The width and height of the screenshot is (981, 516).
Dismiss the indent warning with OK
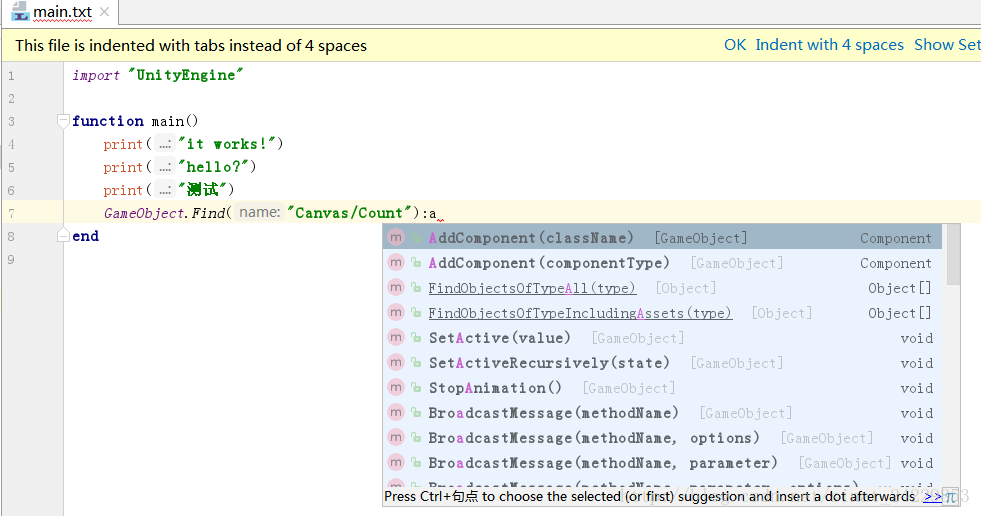pyautogui.click(x=735, y=45)
